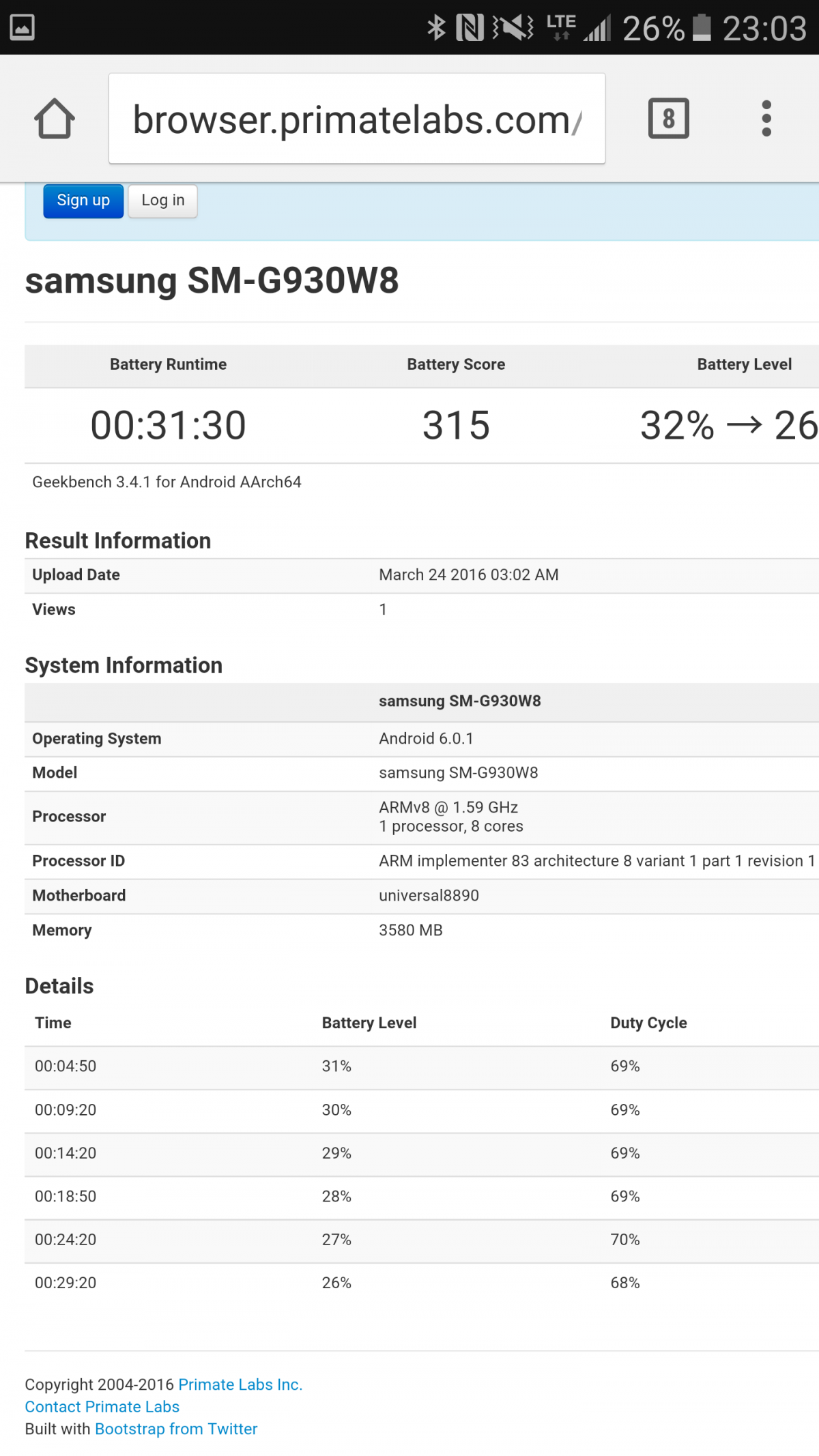Viewport: 819px width, 1456px height.
Task: Open the tab switcher showing 8 tabs
Action: click(x=668, y=119)
